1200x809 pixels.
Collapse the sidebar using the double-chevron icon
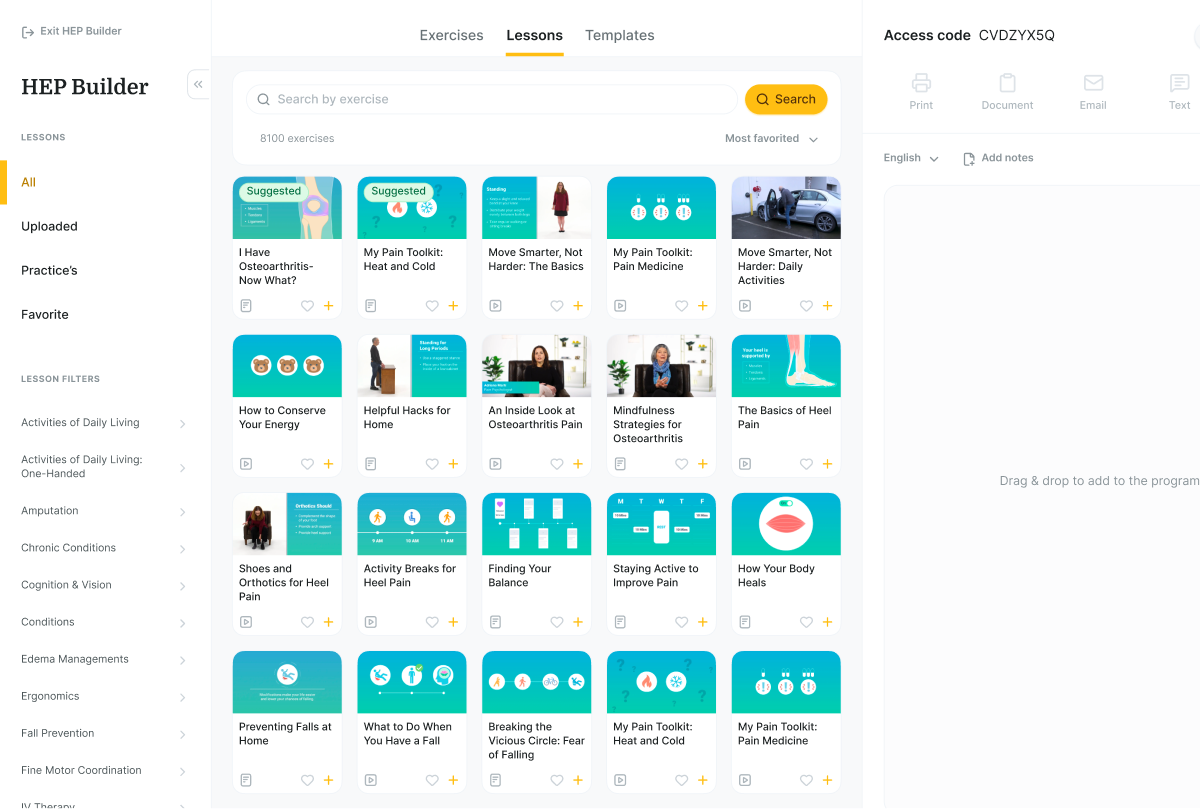pyautogui.click(x=198, y=84)
